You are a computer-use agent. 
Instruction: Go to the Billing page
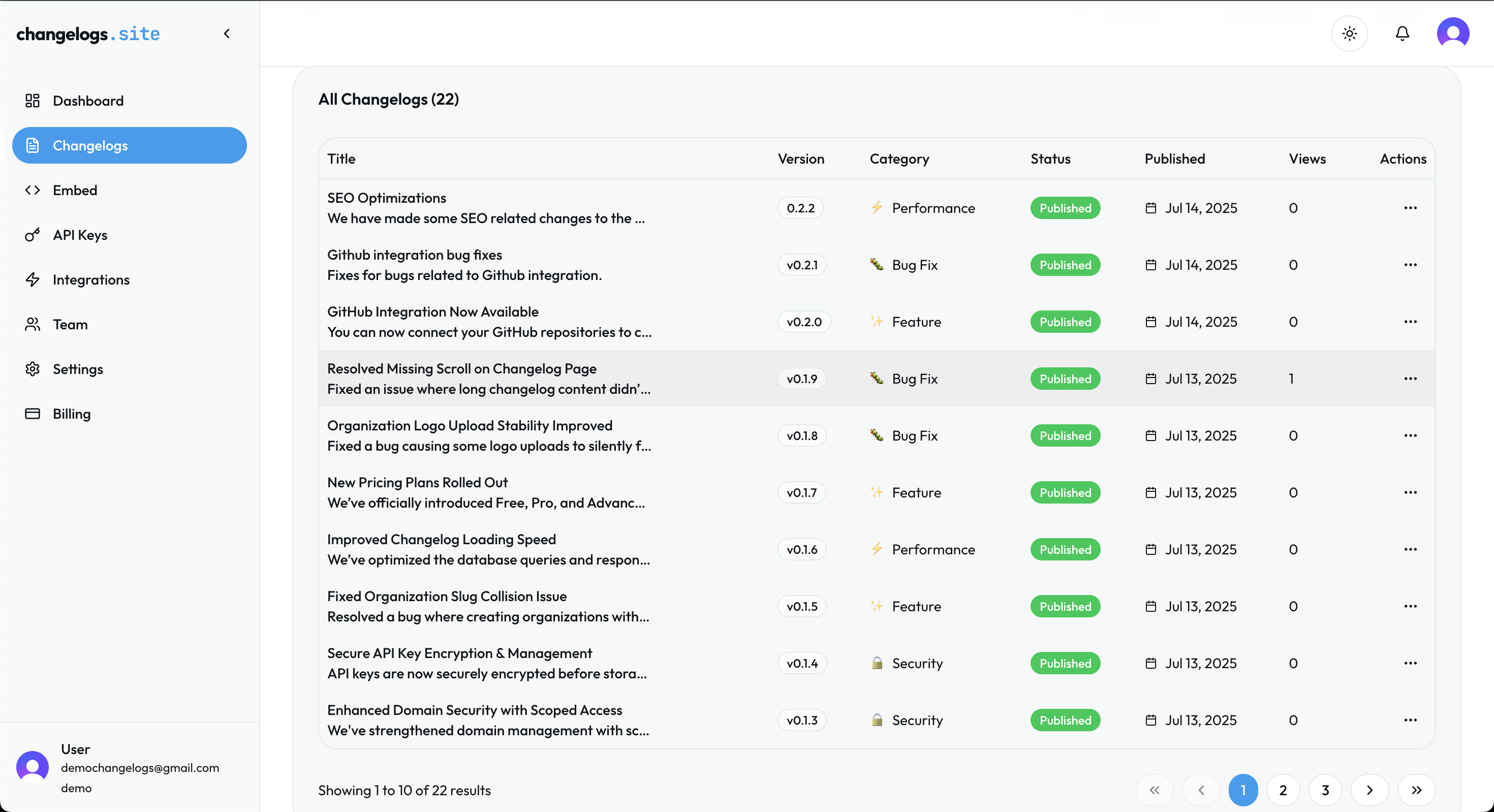click(130, 414)
